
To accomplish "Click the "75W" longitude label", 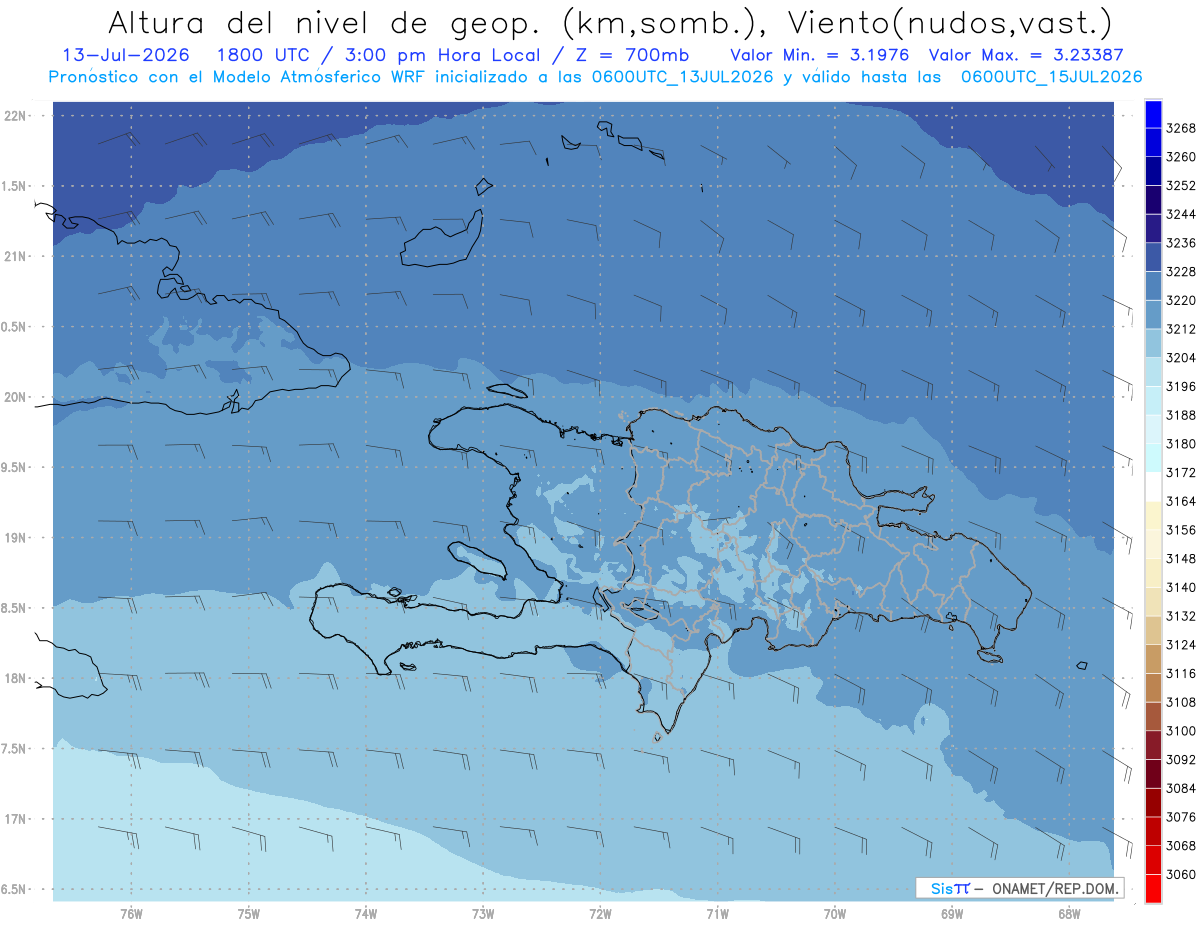I will coord(249,913).
